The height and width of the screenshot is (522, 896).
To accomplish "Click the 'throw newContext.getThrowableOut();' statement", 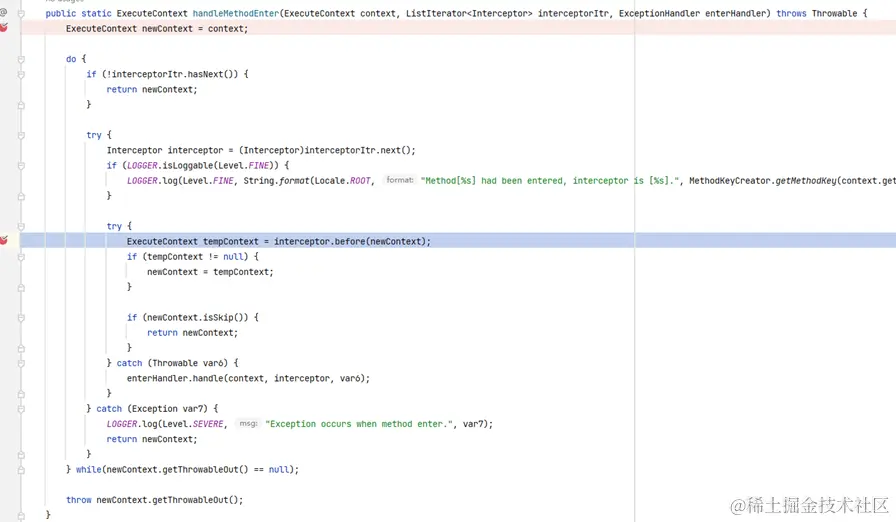I will (154, 500).
